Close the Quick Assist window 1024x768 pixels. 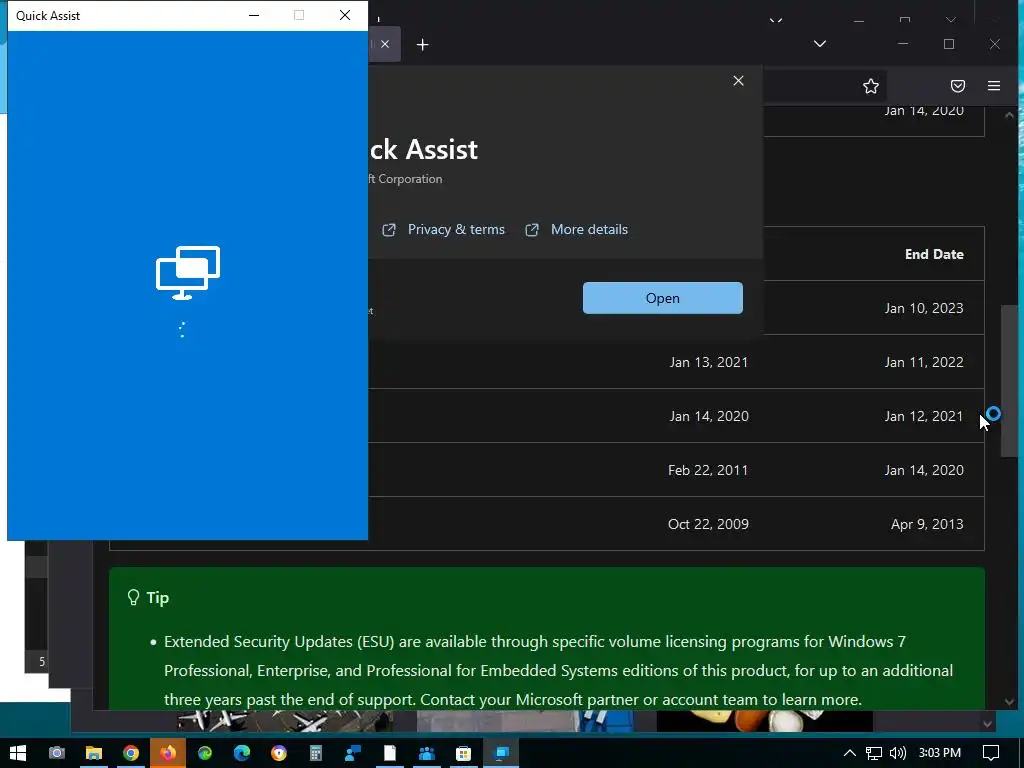[345, 15]
